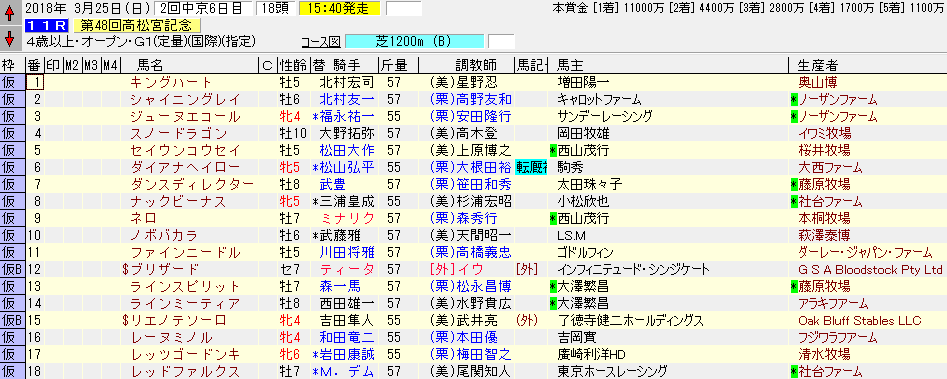Click the 仮B cell for horse 12
The height and width of the screenshot is (379, 947).
(12, 269)
